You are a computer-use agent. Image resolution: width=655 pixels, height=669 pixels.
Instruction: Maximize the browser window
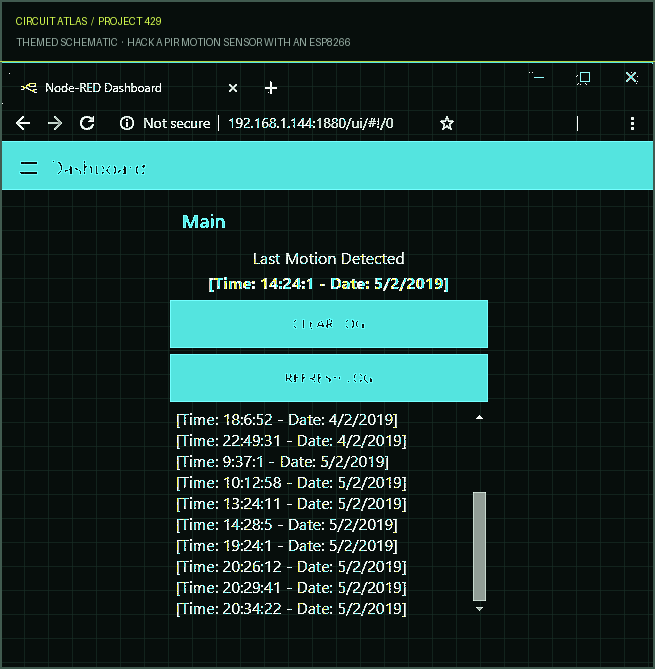click(x=584, y=78)
